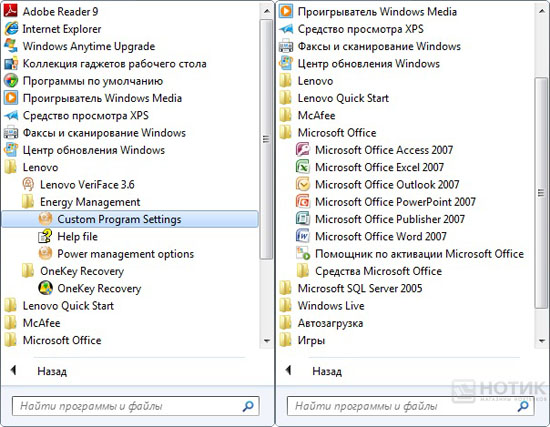
Task: Expand the Microsoft SQL Server 2005 folder
Action: tap(351, 288)
